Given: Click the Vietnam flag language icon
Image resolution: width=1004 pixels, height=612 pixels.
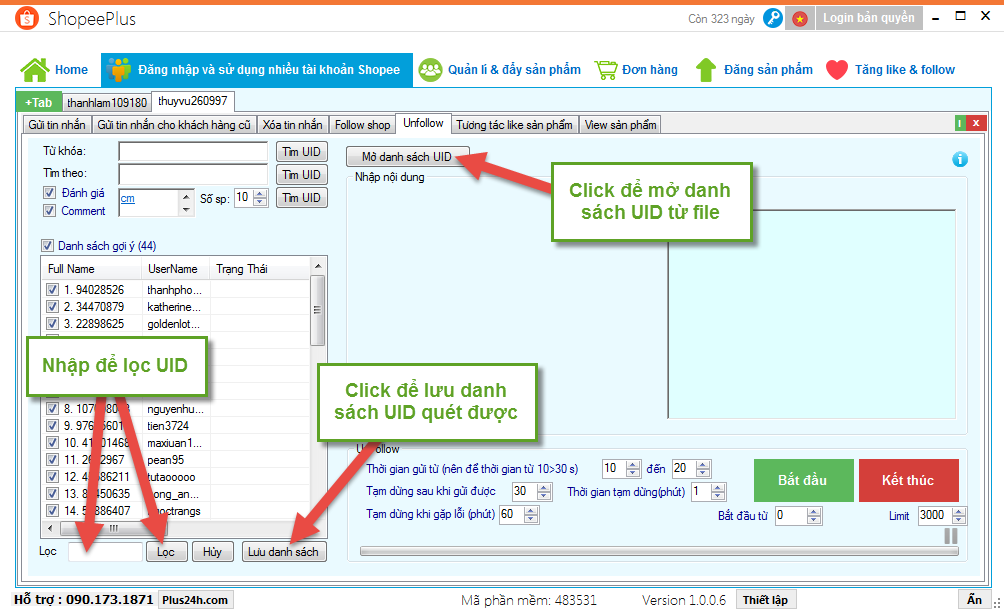Looking at the screenshot, I should (800, 18).
